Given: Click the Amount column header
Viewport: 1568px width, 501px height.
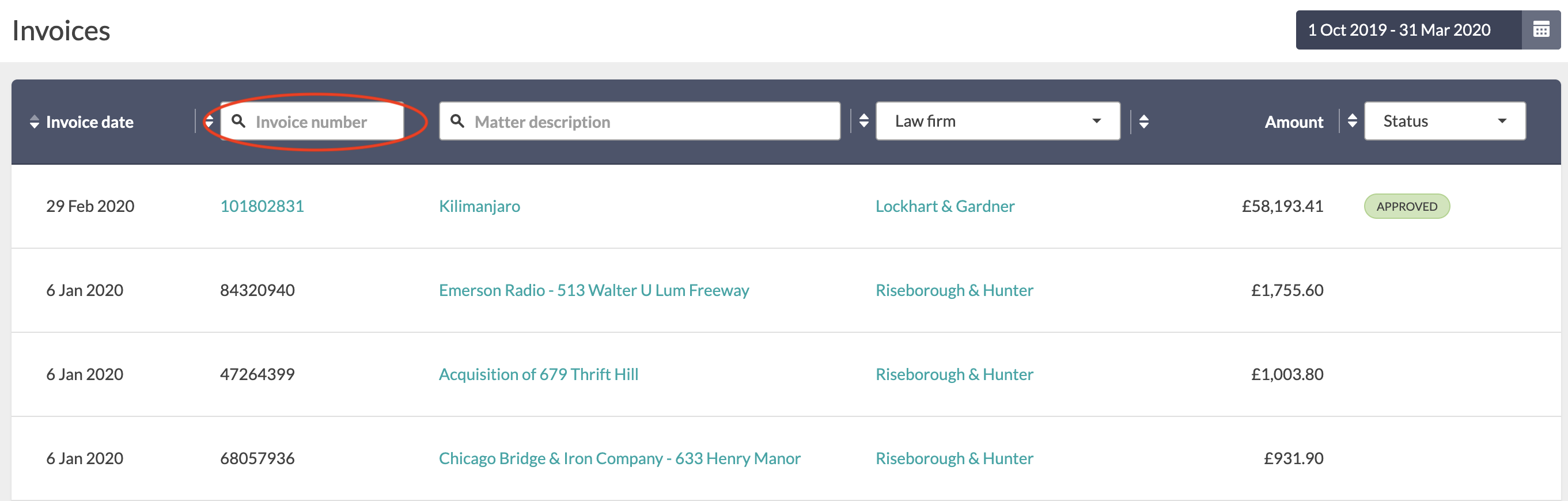Looking at the screenshot, I should pos(1293,122).
